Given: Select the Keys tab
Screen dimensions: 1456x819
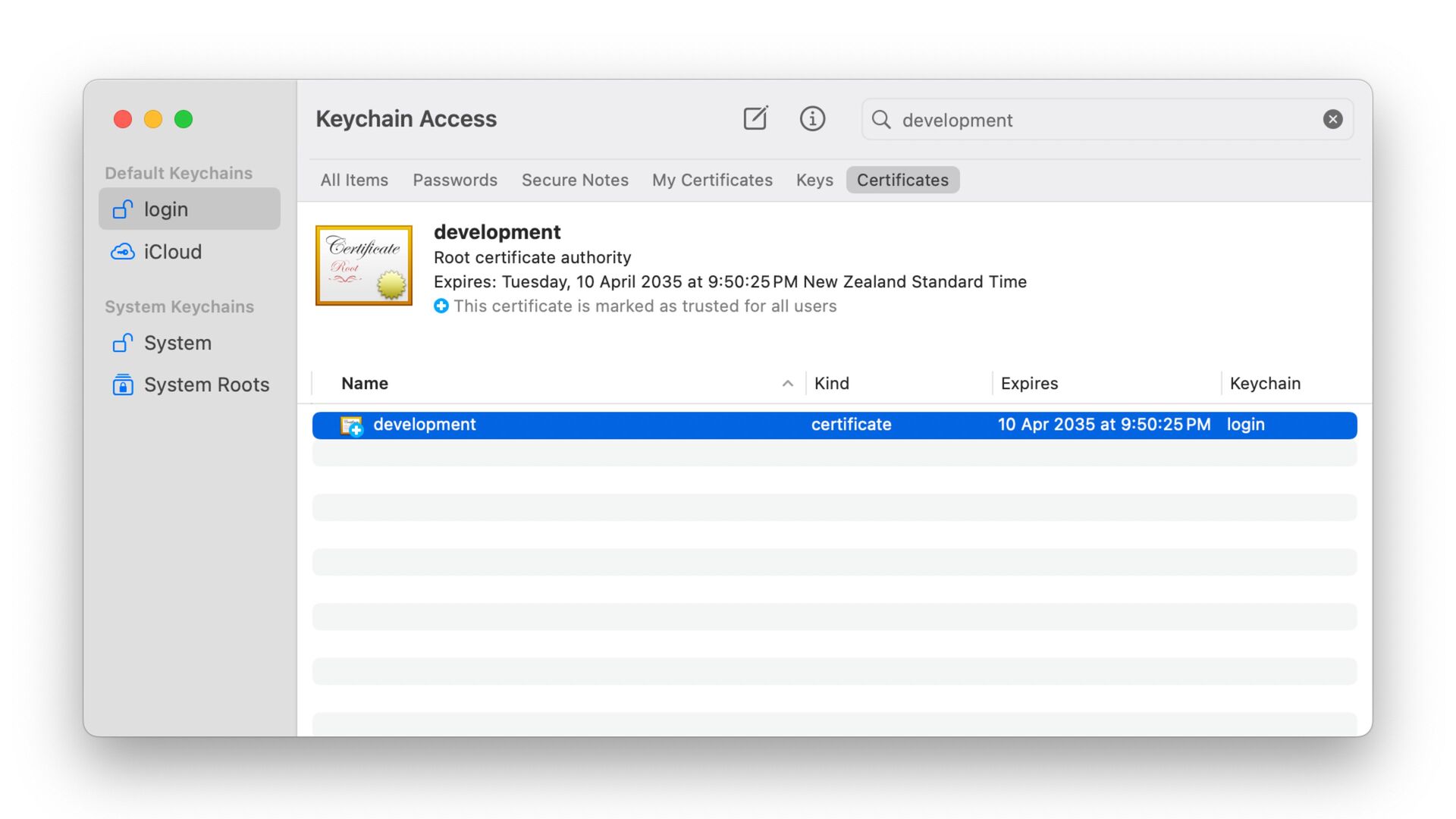Looking at the screenshot, I should pyautogui.click(x=814, y=180).
